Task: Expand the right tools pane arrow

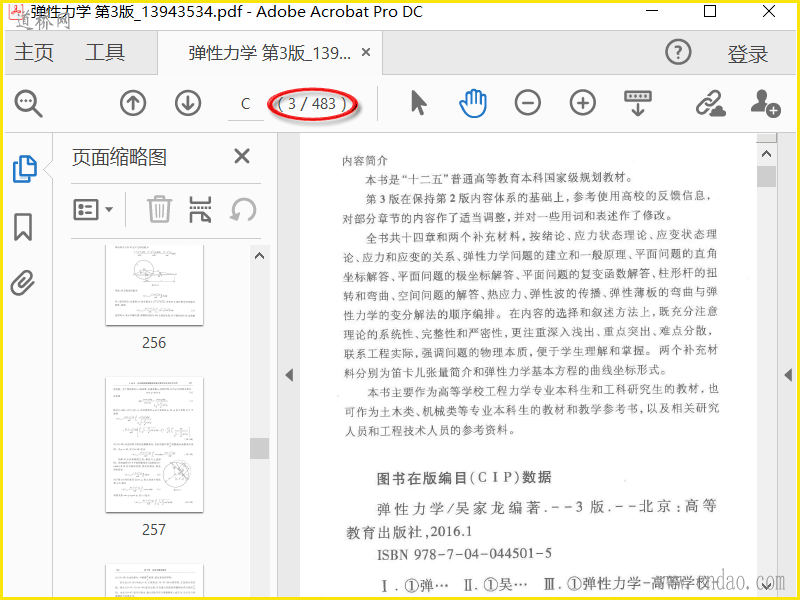Action: (788, 376)
